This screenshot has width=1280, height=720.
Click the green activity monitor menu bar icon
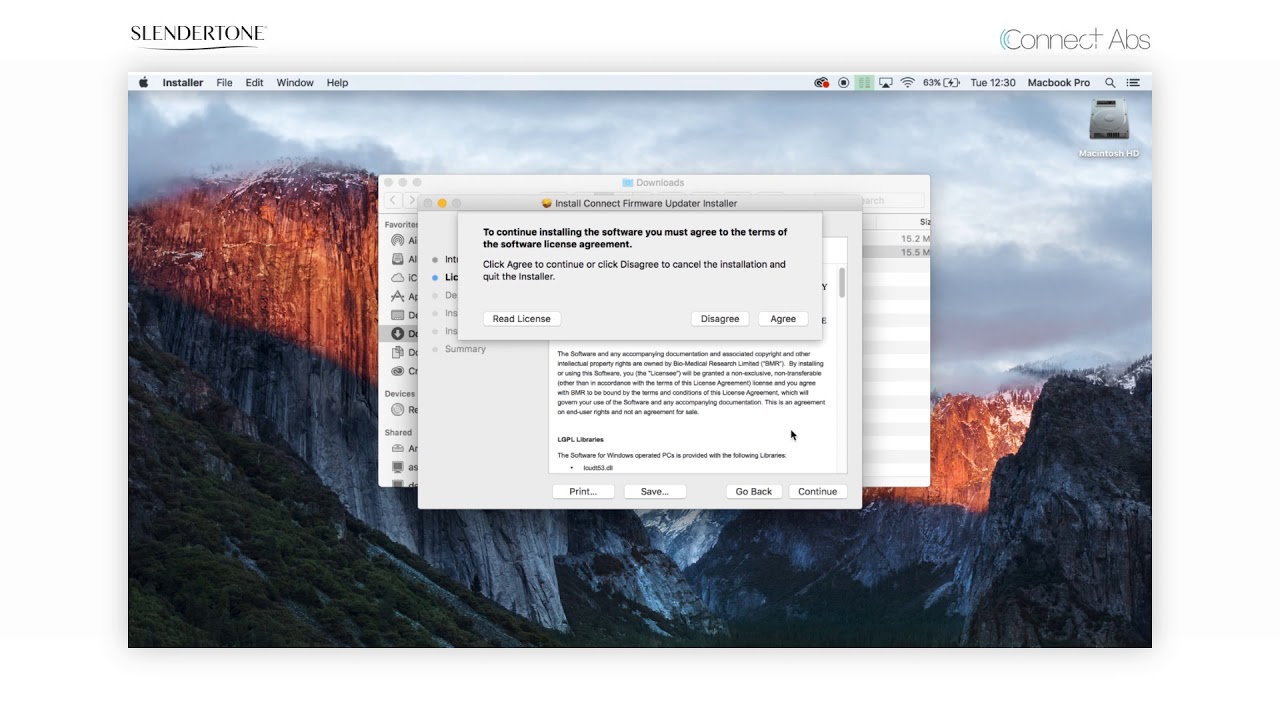865,83
